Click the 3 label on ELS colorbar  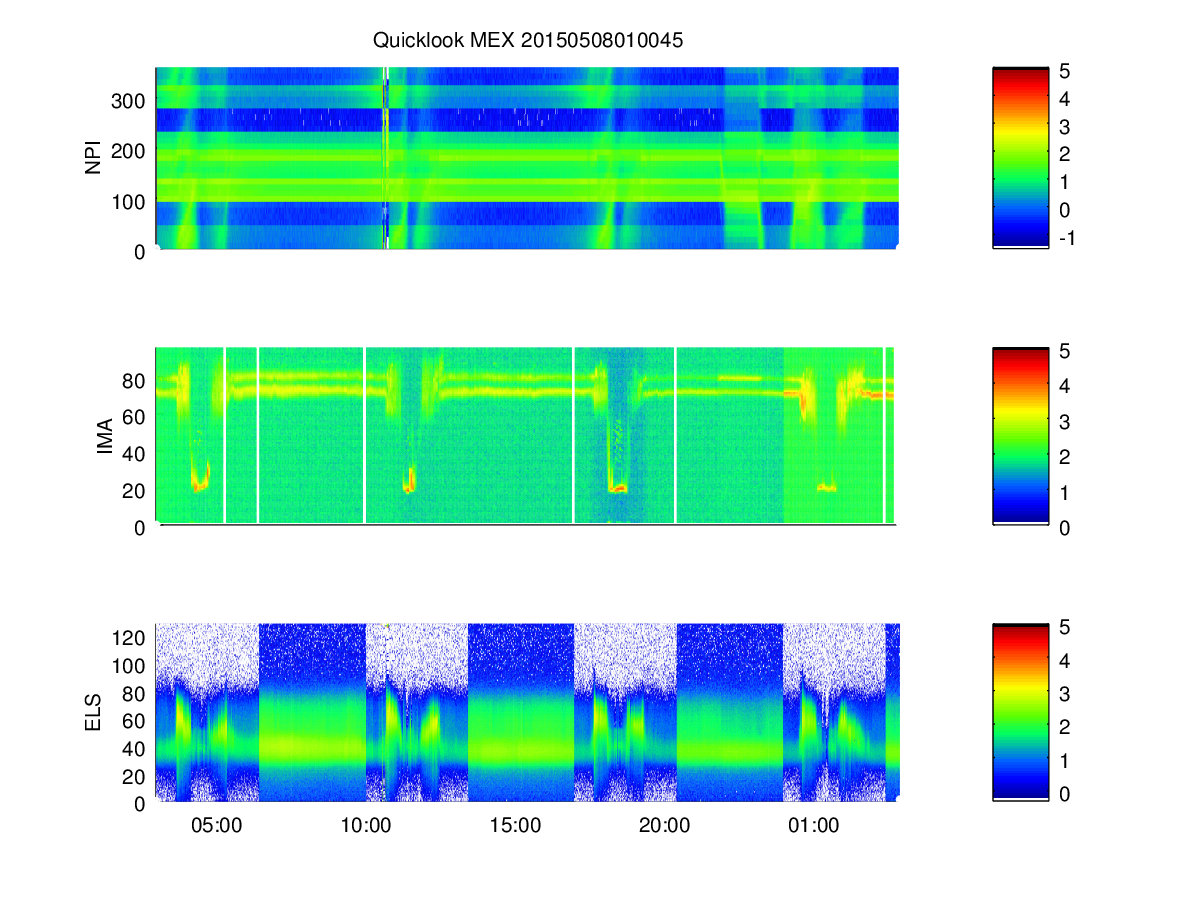pyautogui.click(x=1065, y=694)
